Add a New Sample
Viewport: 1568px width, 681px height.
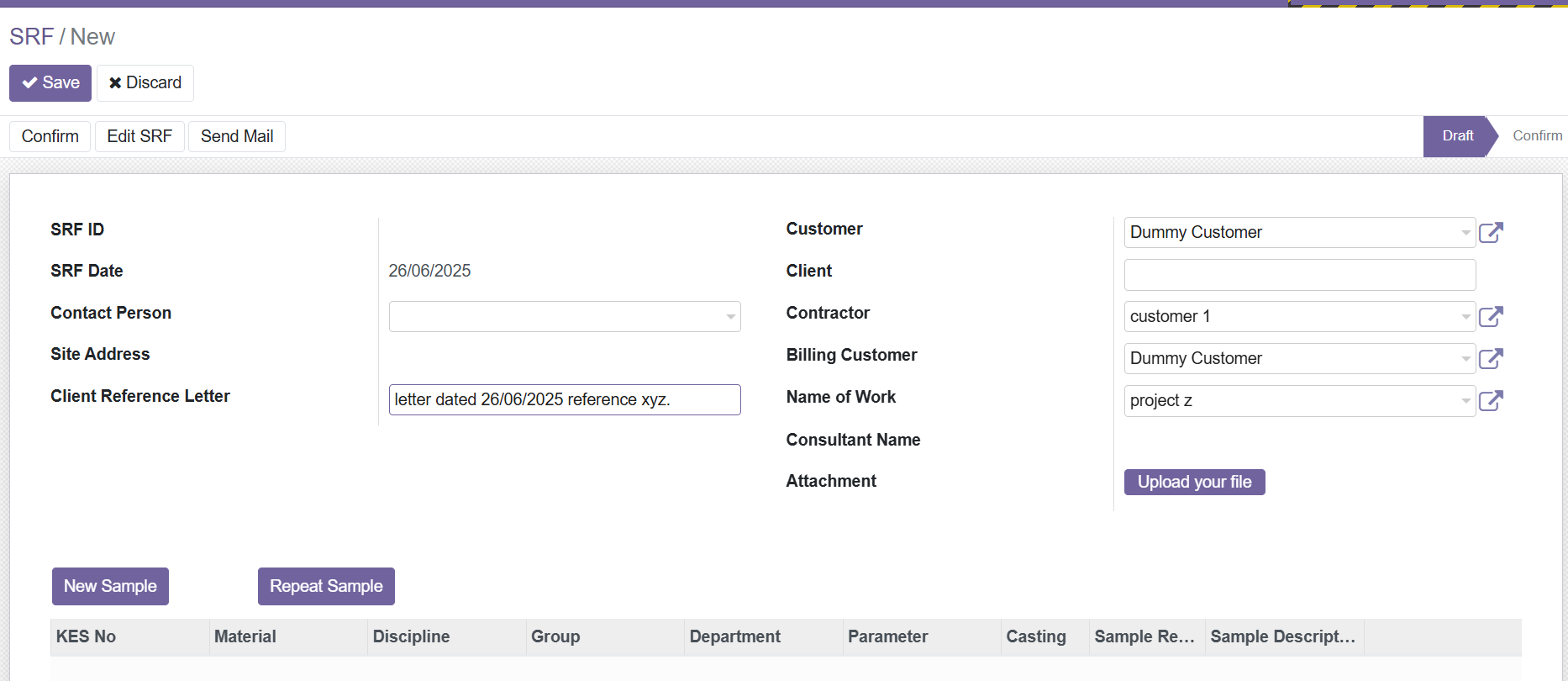110,586
